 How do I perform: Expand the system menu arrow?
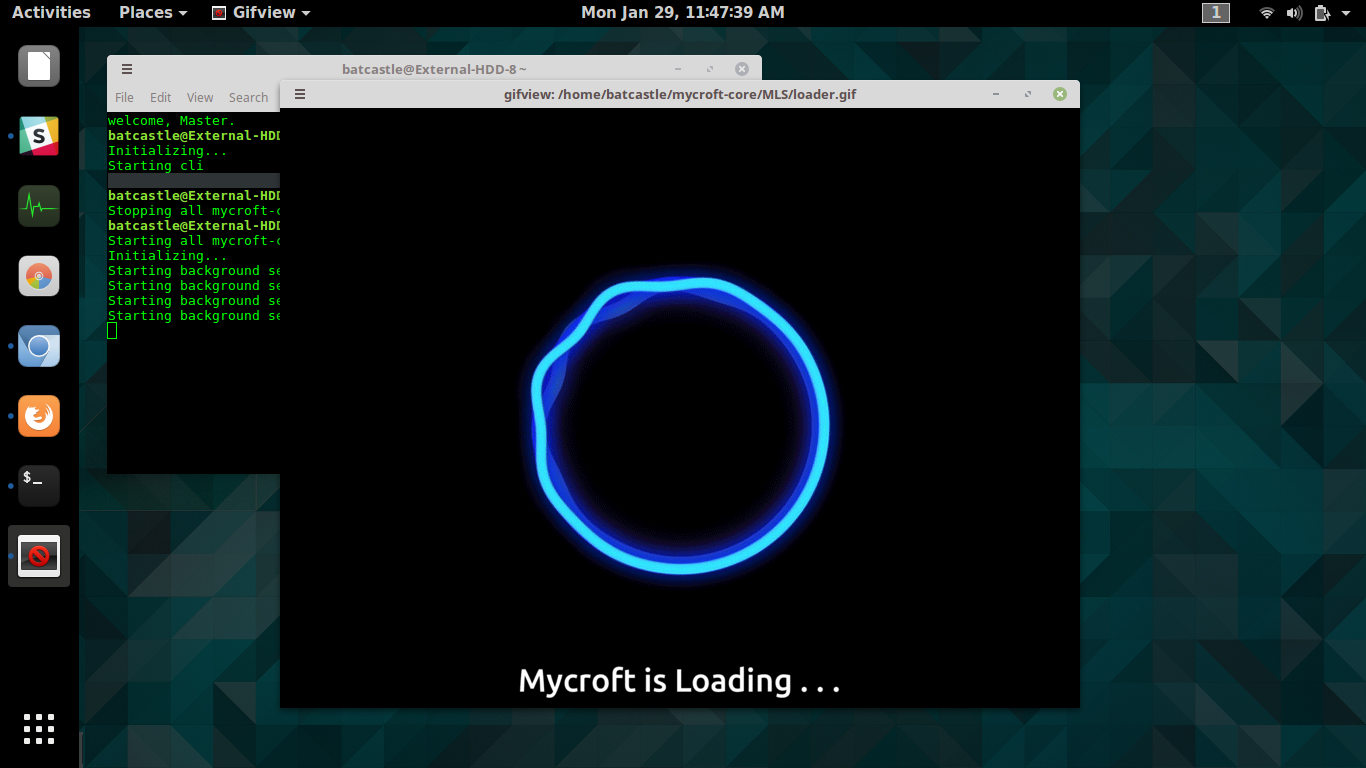(x=1346, y=13)
